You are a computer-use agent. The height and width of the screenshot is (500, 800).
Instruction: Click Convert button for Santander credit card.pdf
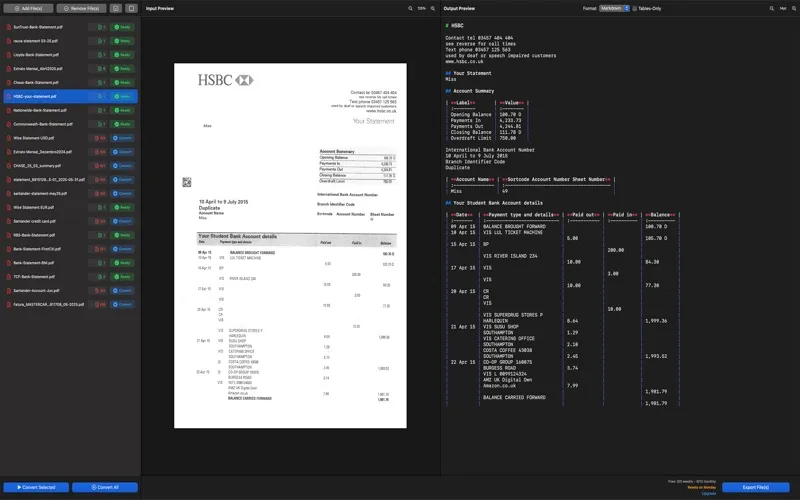click(122, 221)
